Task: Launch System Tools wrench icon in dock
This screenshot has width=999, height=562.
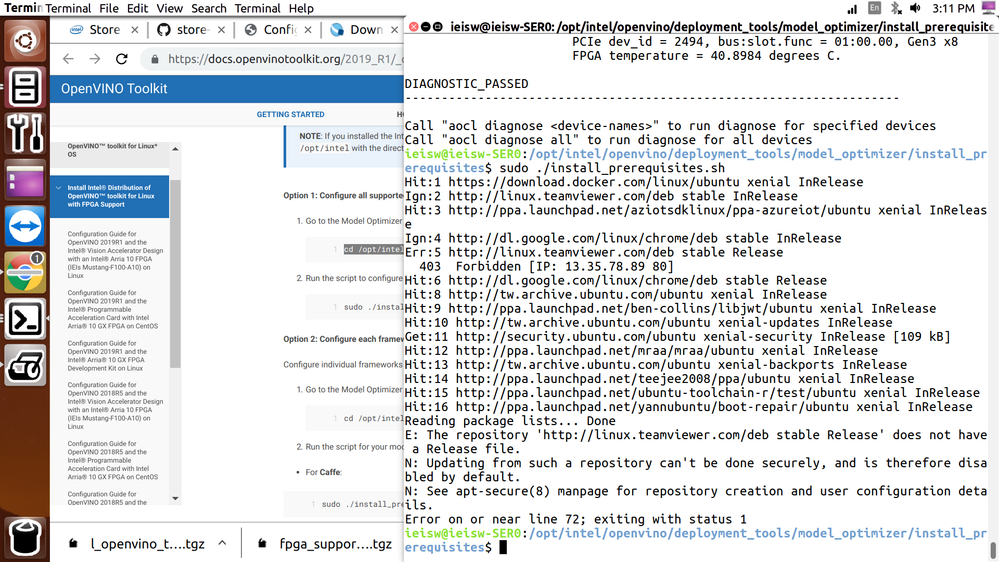Action: (25, 134)
